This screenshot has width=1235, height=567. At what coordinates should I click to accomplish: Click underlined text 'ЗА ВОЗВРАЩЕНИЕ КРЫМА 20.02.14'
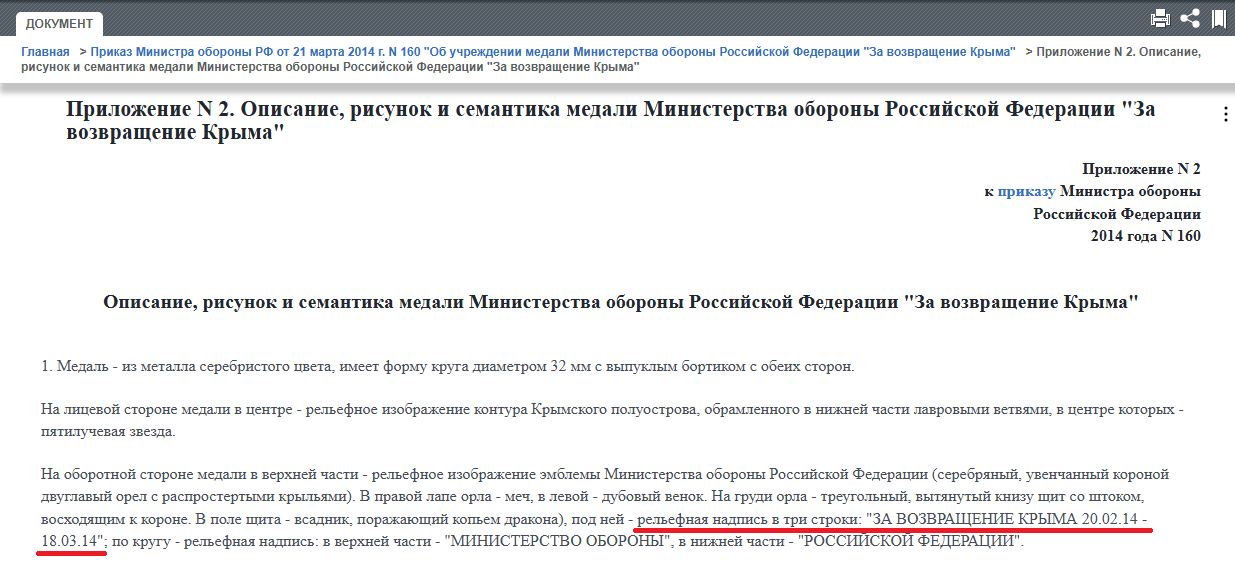click(x=1004, y=519)
